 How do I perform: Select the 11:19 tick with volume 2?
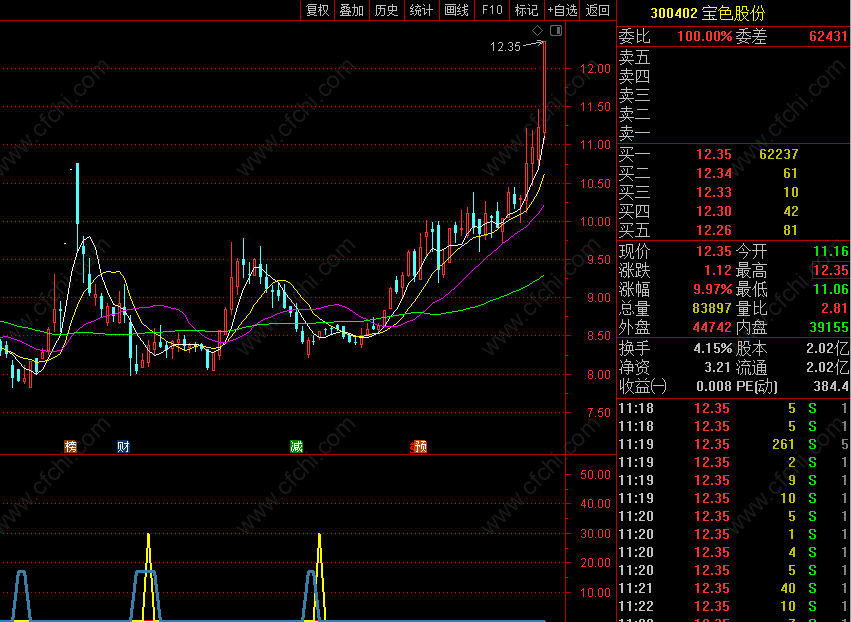tap(734, 462)
